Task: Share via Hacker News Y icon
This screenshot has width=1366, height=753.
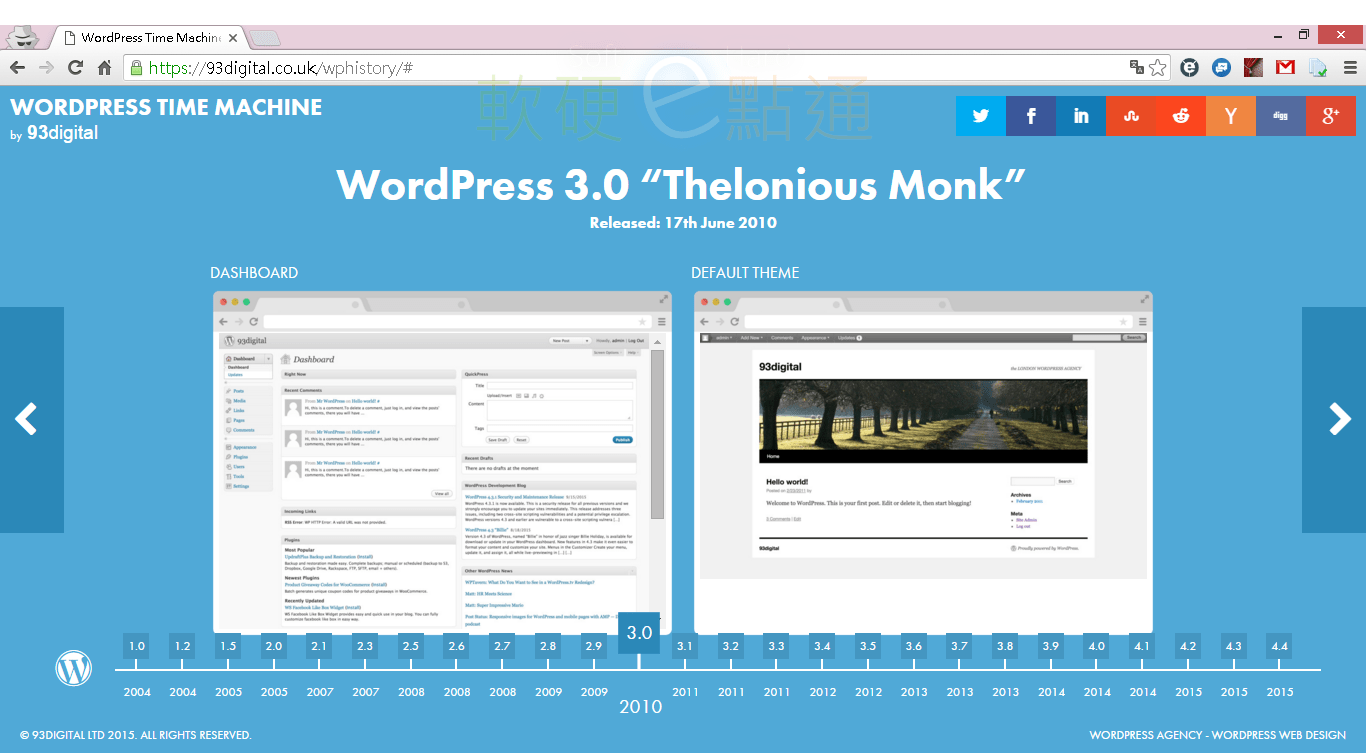Action: pos(1231,116)
